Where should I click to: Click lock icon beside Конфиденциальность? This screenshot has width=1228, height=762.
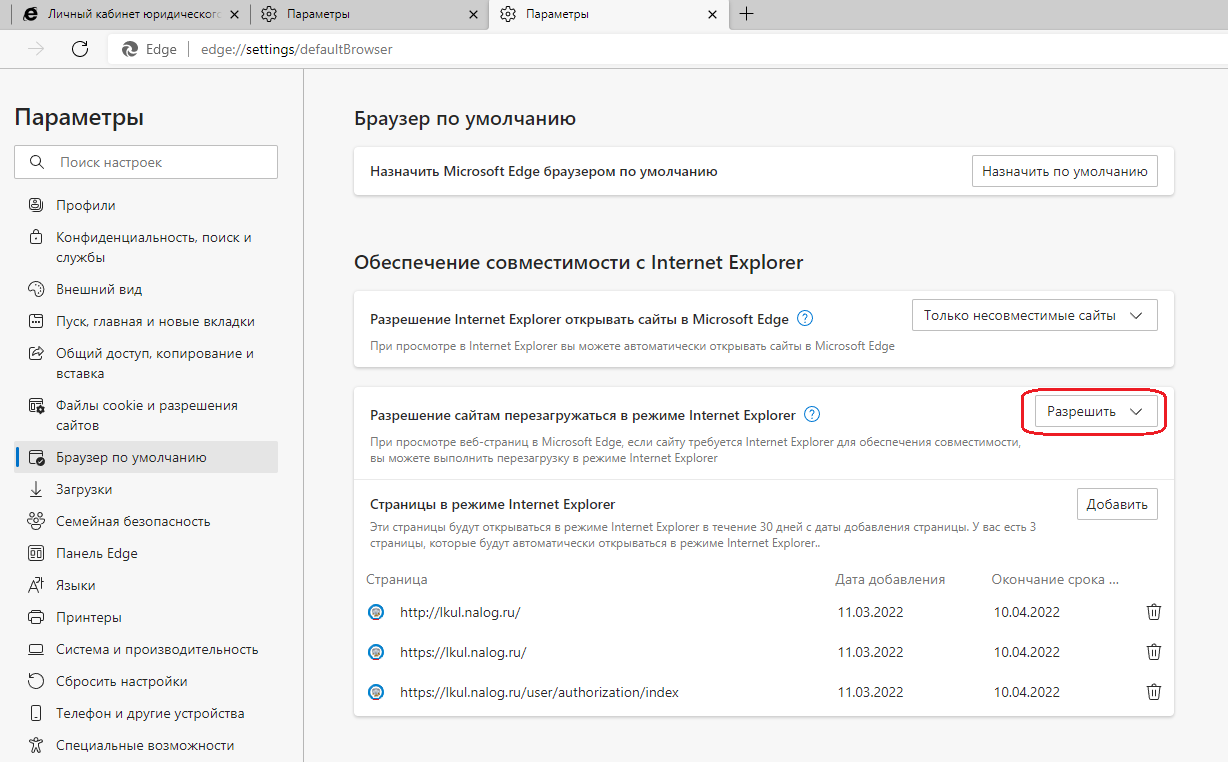(x=36, y=238)
